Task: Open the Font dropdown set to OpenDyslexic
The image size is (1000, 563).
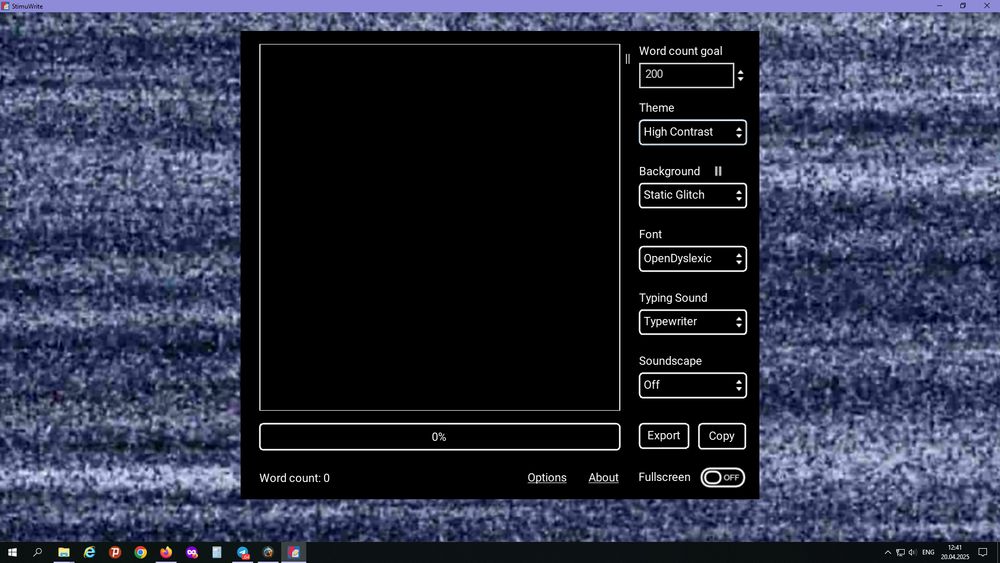Action: 693,259
